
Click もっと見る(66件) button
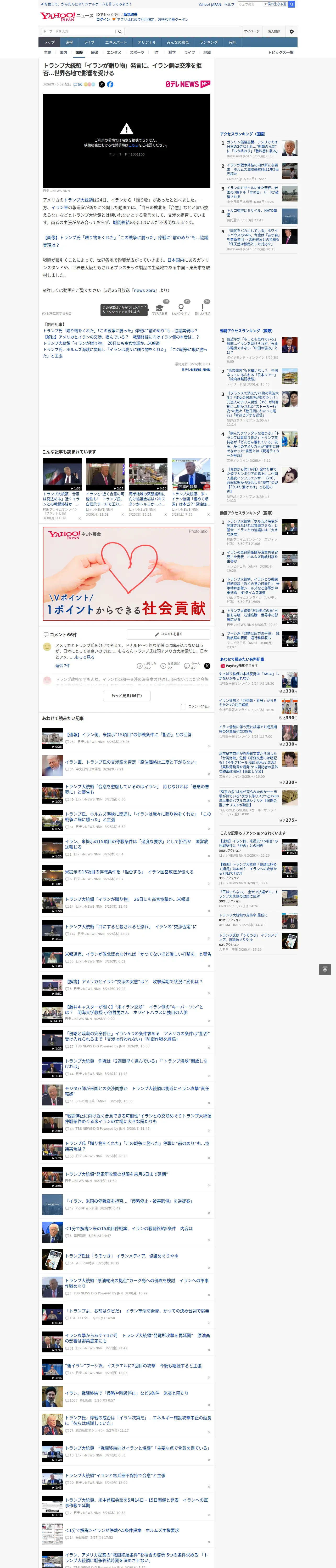click(127, 695)
